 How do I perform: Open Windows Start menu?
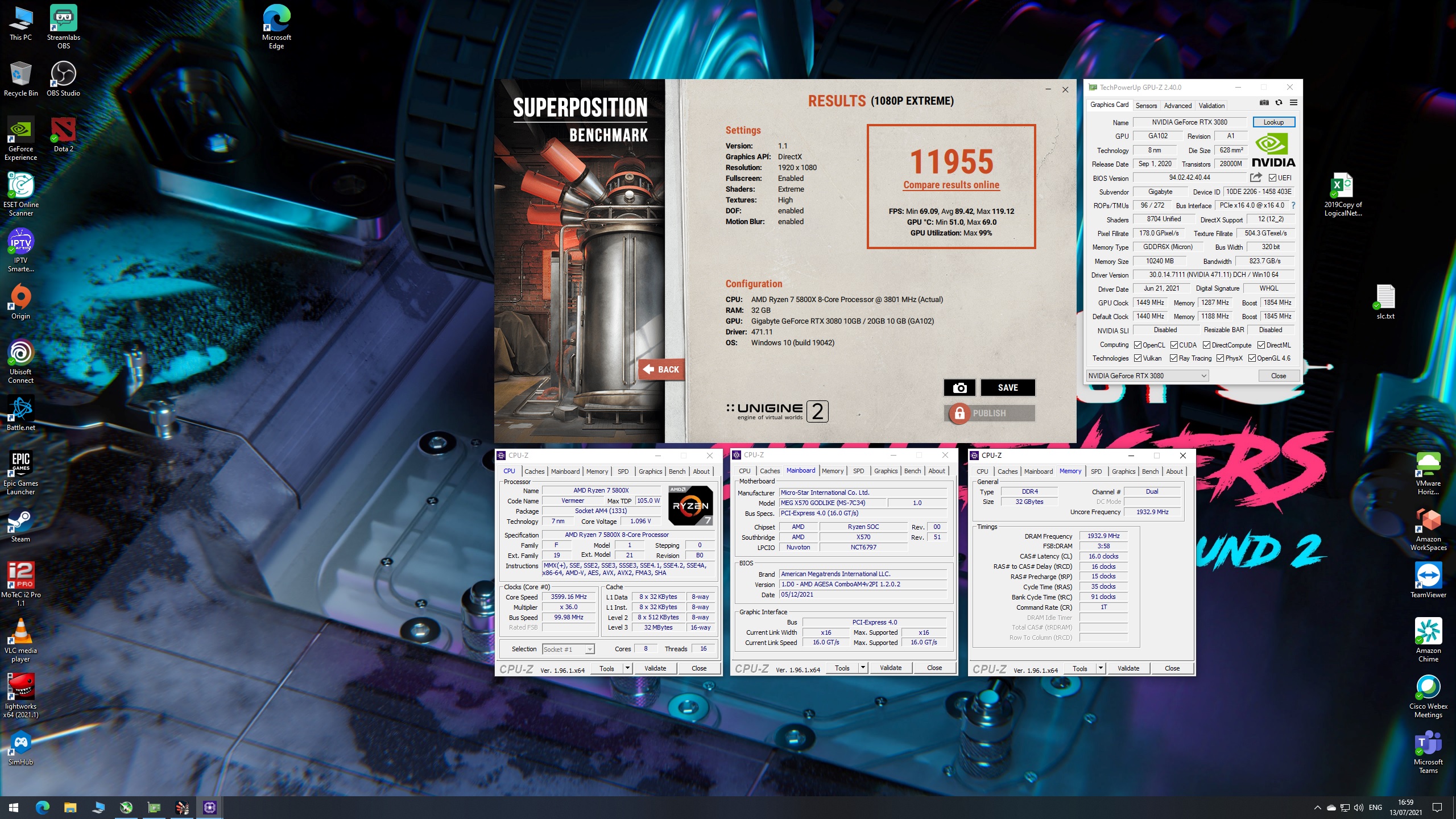pos(14,808)
